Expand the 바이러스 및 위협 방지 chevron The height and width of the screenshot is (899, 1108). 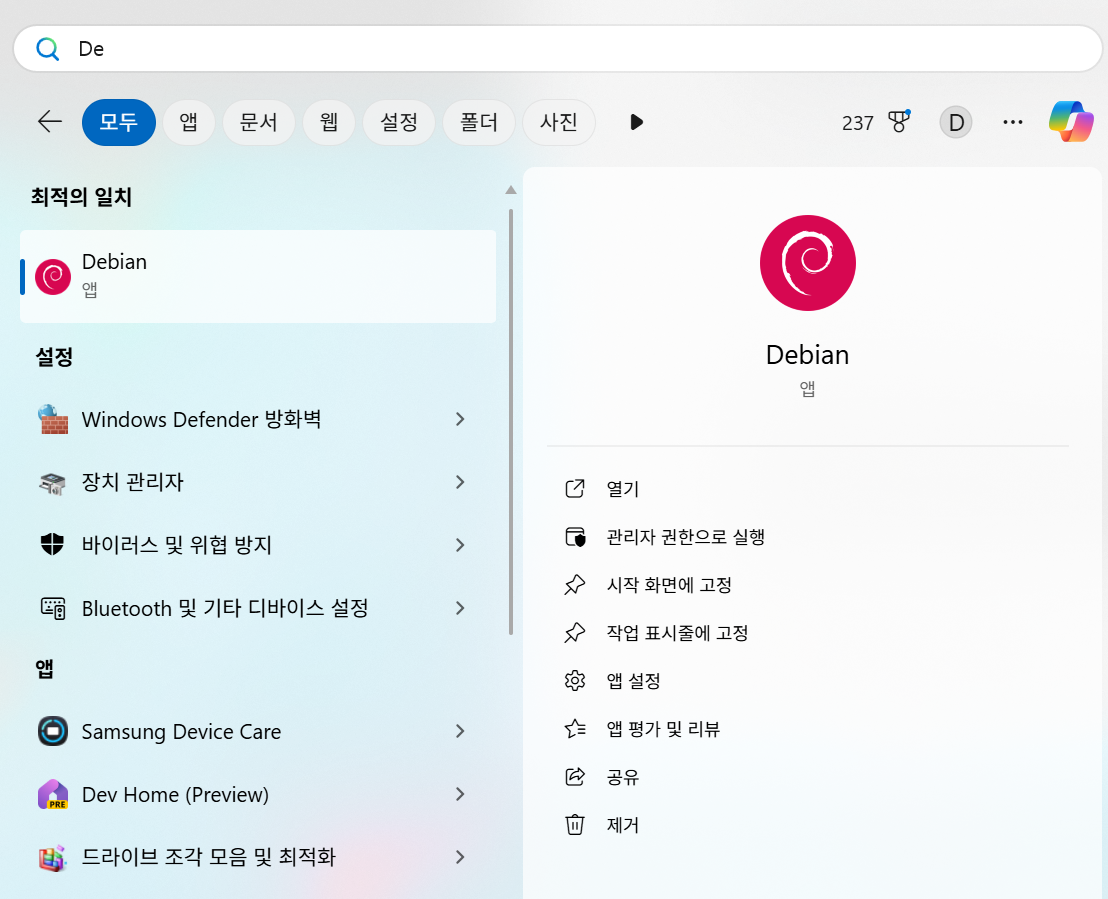(460, 545)
